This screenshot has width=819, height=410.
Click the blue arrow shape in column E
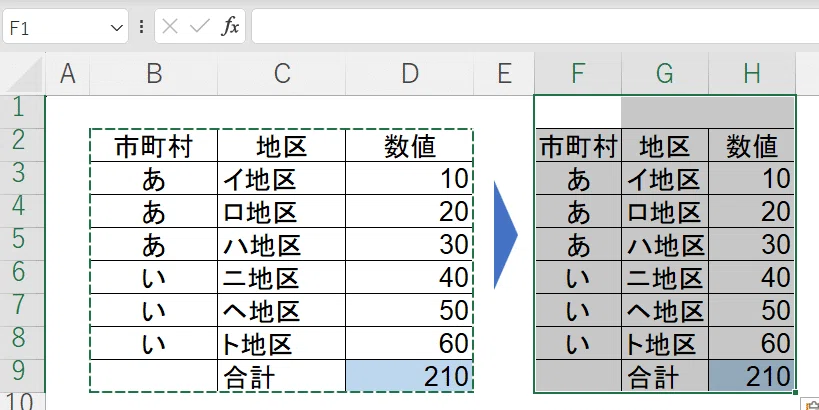point(505,235)
